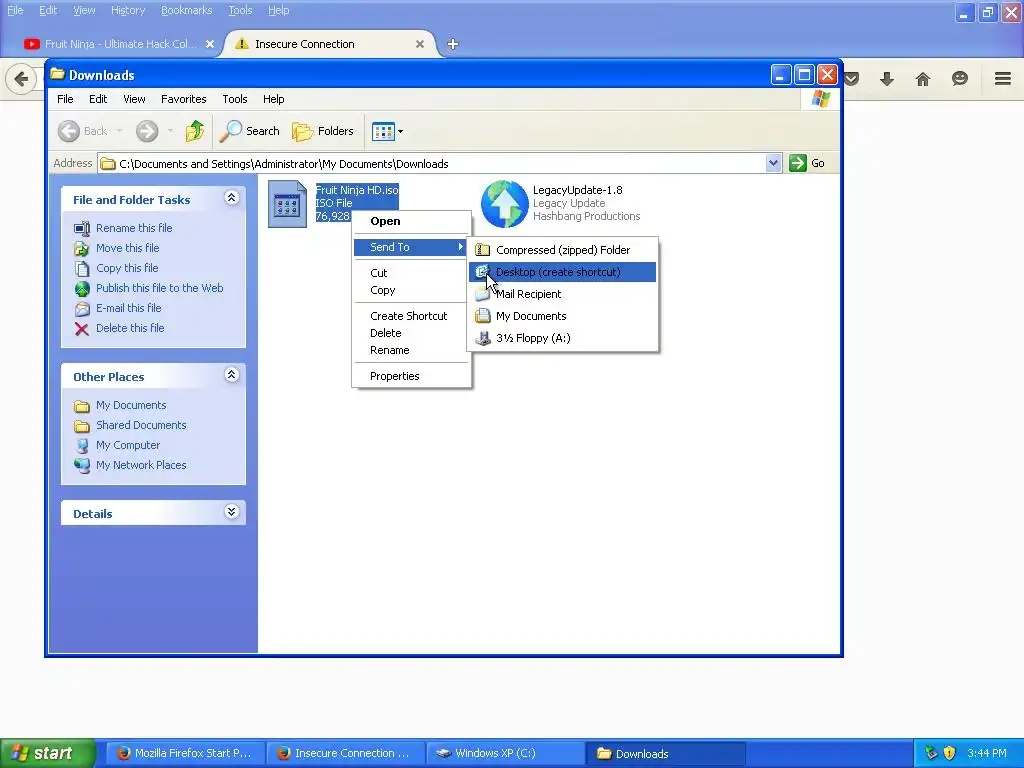This screenshot has height=768, width=1024.
Task: Open Explorer Favorites menu
Action: tap(184, 99)
